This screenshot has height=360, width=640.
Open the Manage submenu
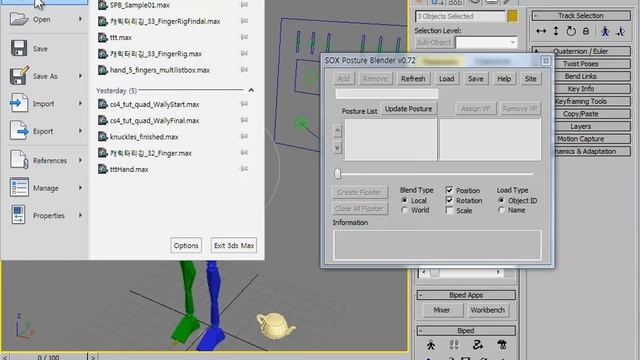click(x=45, y=188)
